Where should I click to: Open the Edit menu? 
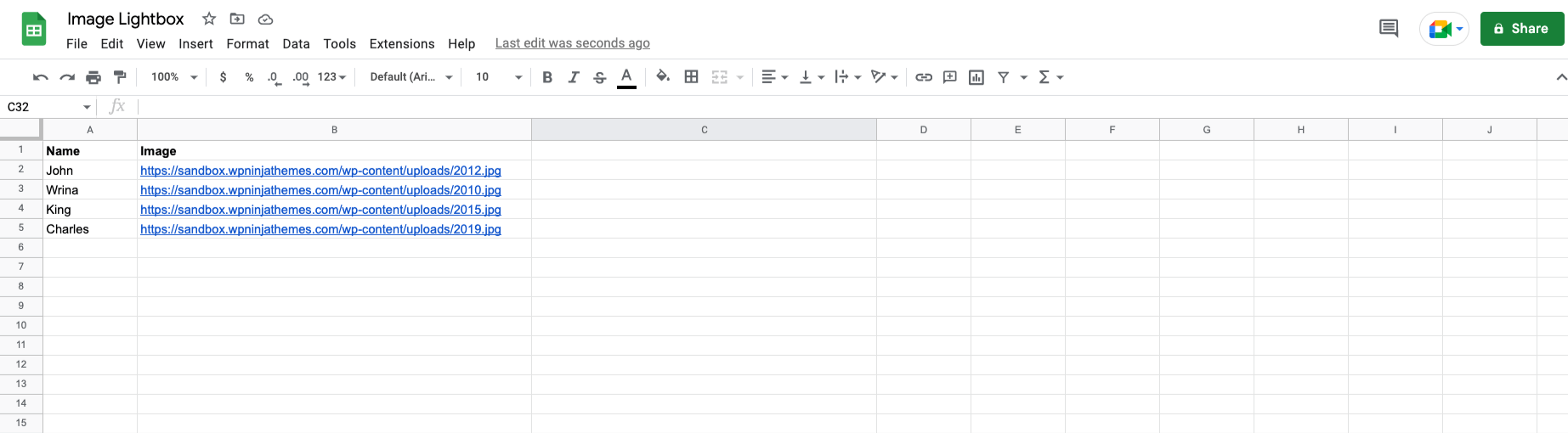pos(111,44)
